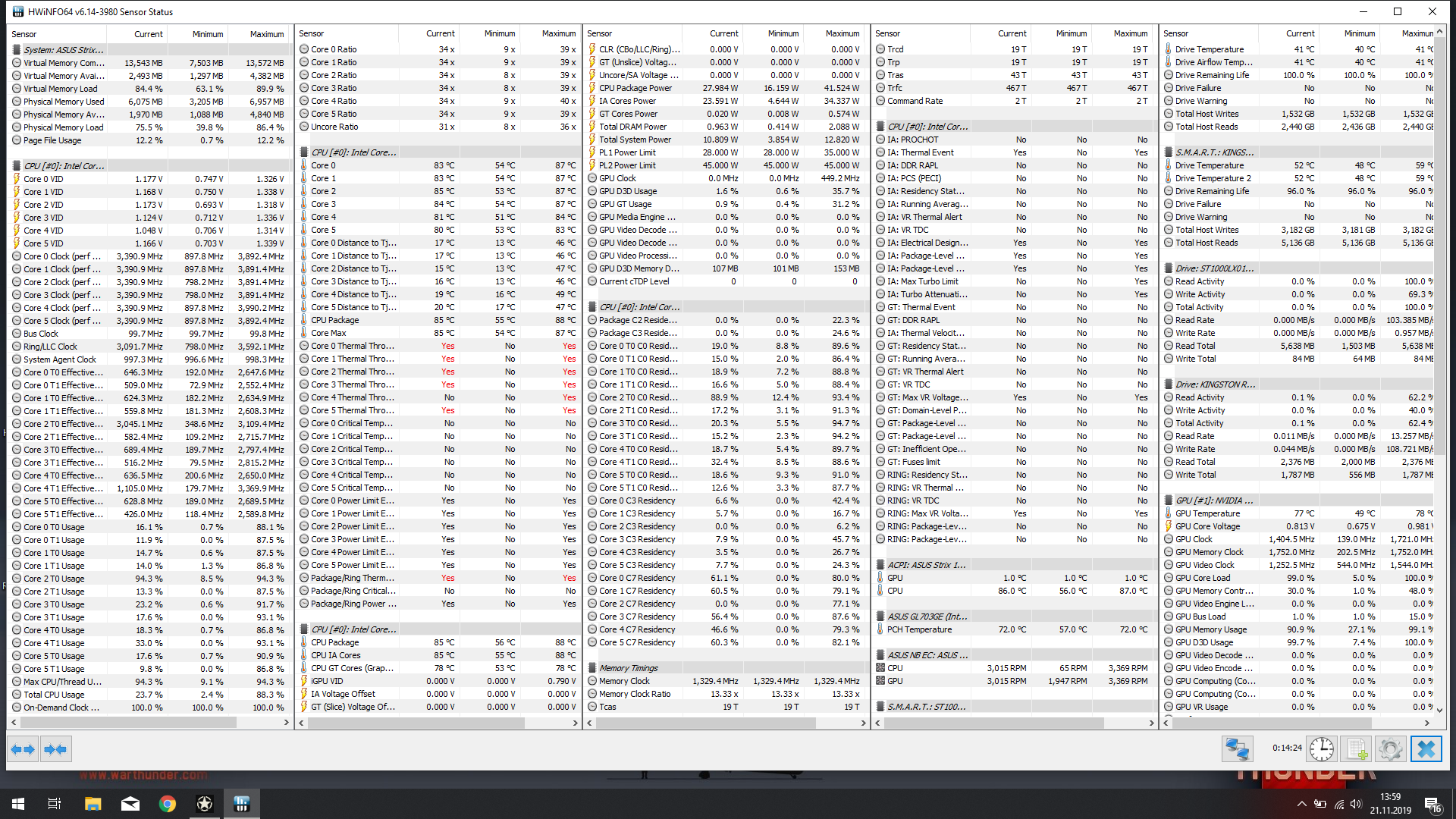Image resolution: width=1456 pixels, height=819 pixels.
Task: Open Wi-Fi network status in system tray
Action: tap(1338, 804)
